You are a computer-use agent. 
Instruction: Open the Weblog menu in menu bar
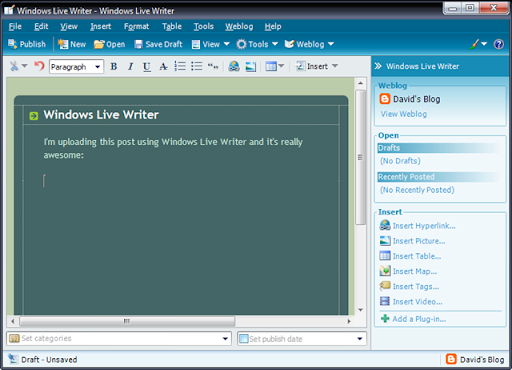tap(239, 26)
